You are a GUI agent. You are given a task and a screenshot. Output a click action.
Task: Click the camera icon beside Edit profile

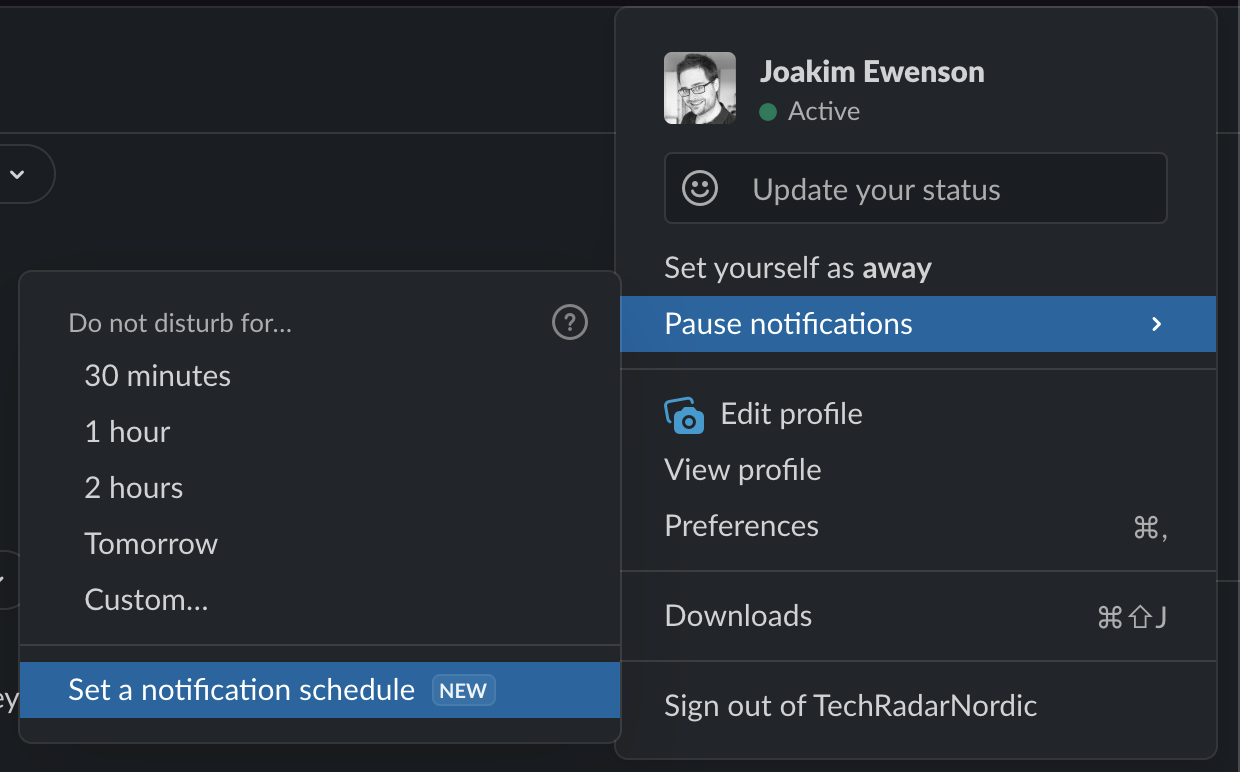pos(685,415)
